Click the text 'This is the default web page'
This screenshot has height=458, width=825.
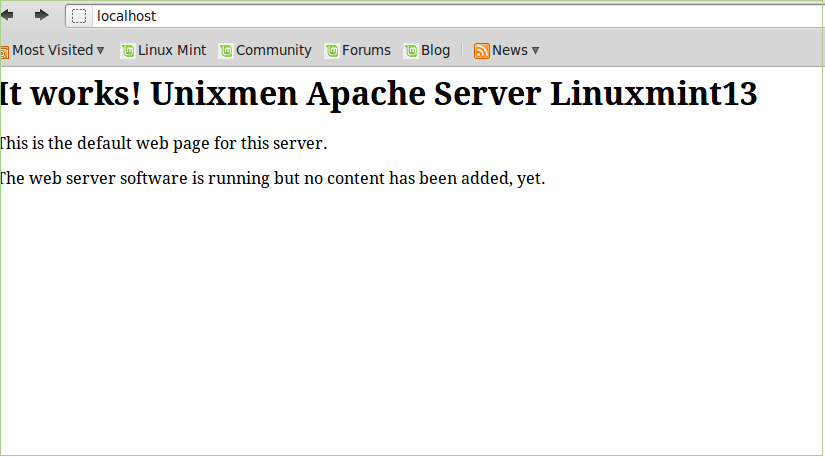(x=105, y=144)
